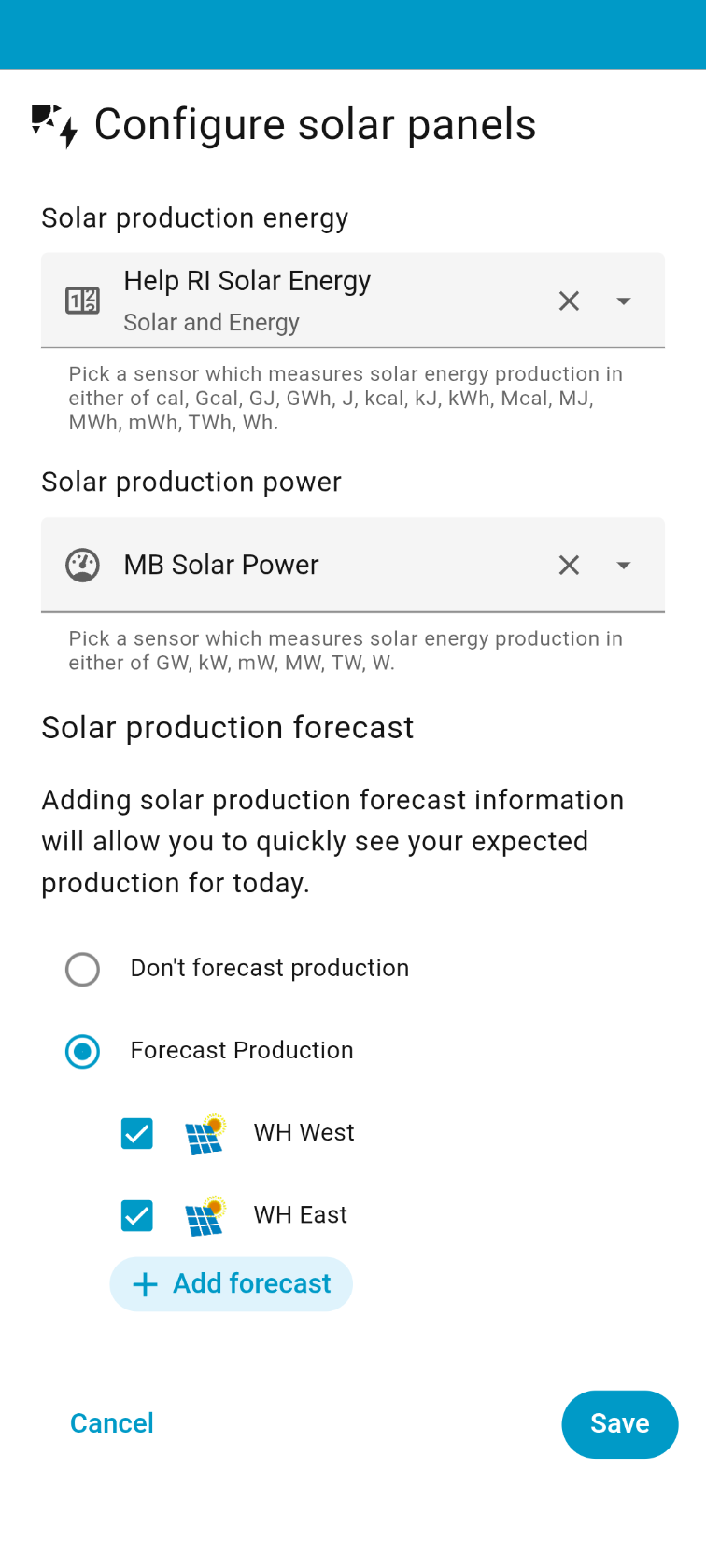Viewport: 706px width, 1568px height.
Task: Expand the solar production energy dropdown
Action: coord(624,301)
